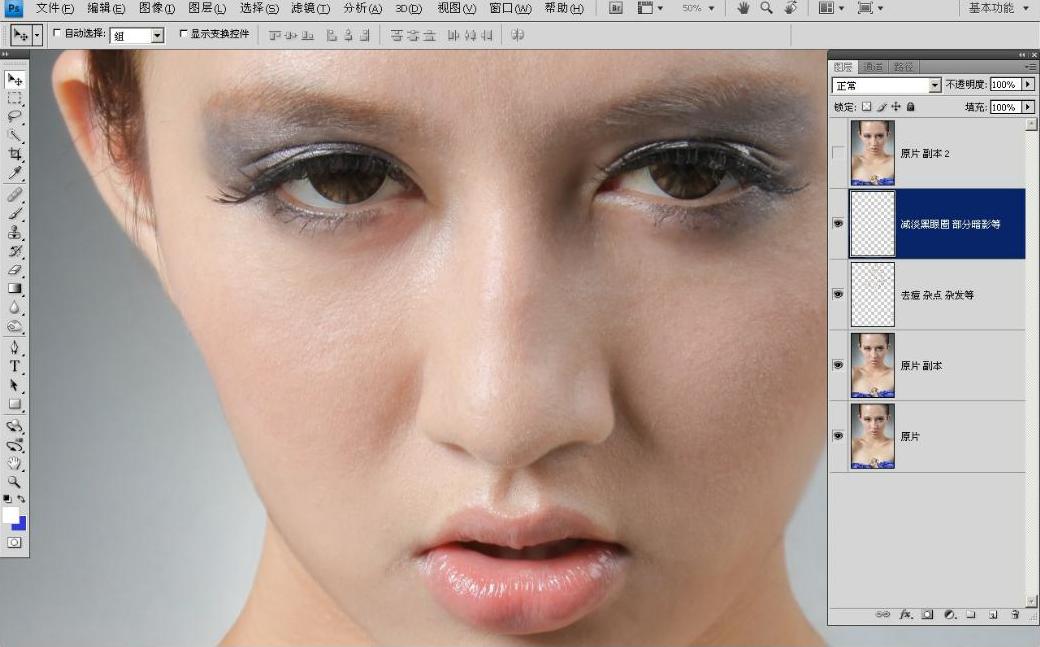Select the Hand tool in the toolbox
The height and width of the screenshot is (647, 1040).
coord(14,463)
